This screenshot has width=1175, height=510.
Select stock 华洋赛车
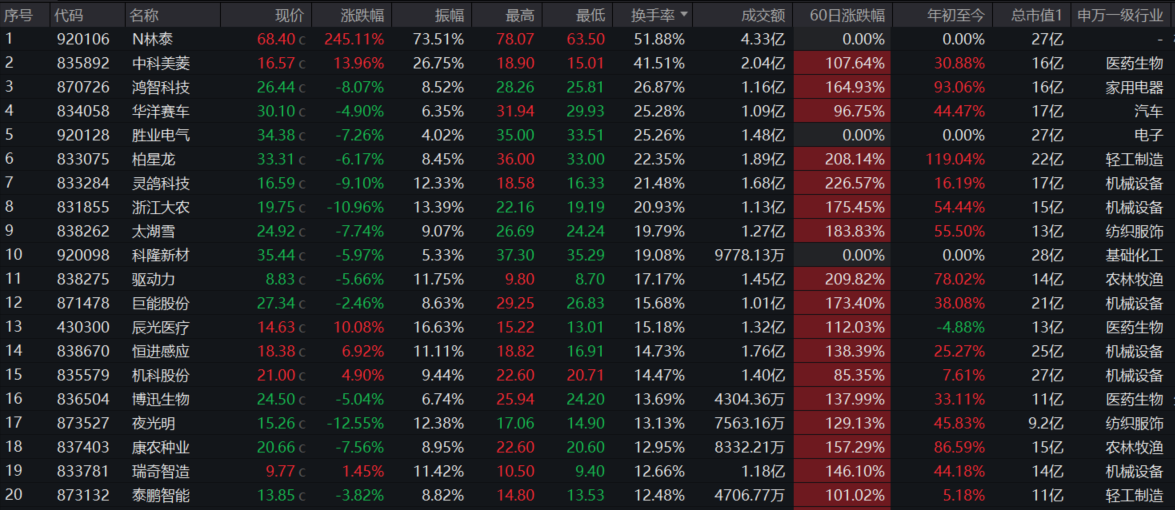click(160, 112)
